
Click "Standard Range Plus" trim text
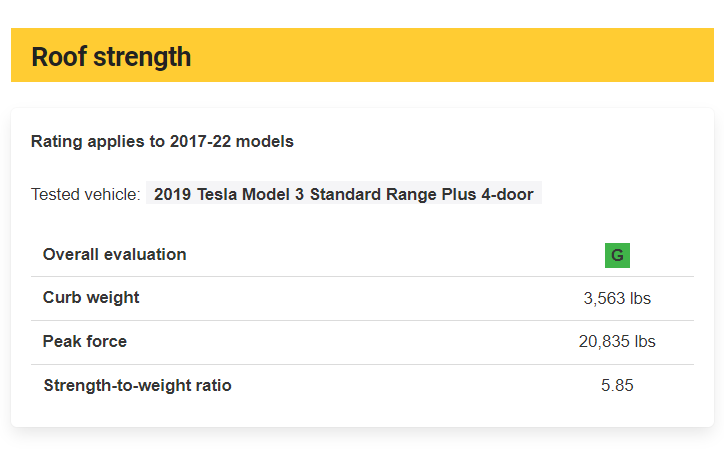[382, 194]
